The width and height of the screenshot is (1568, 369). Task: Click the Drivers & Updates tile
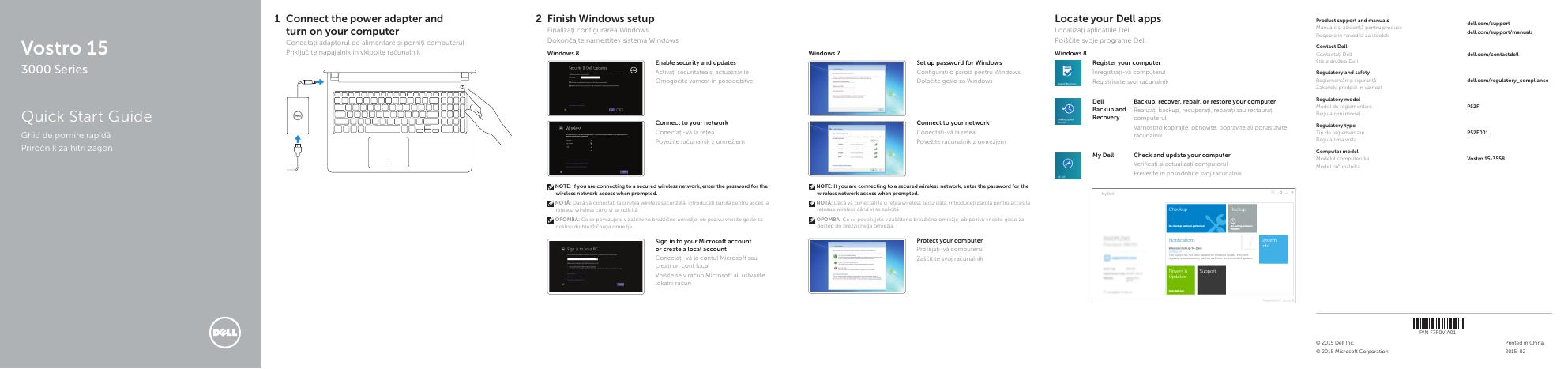[1180, 280]
